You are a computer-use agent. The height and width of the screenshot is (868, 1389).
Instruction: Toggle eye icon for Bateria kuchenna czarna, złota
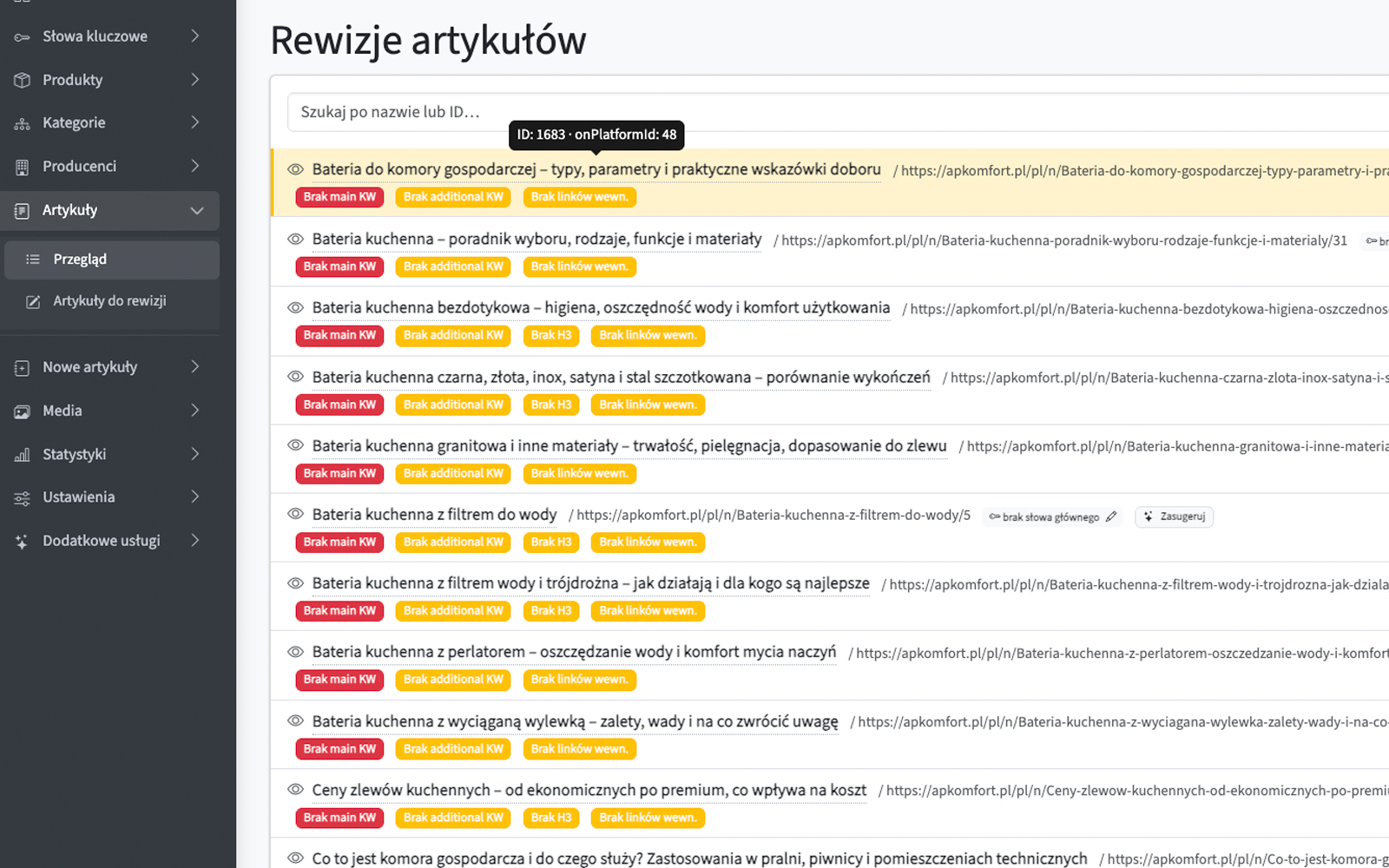(295, 377)
